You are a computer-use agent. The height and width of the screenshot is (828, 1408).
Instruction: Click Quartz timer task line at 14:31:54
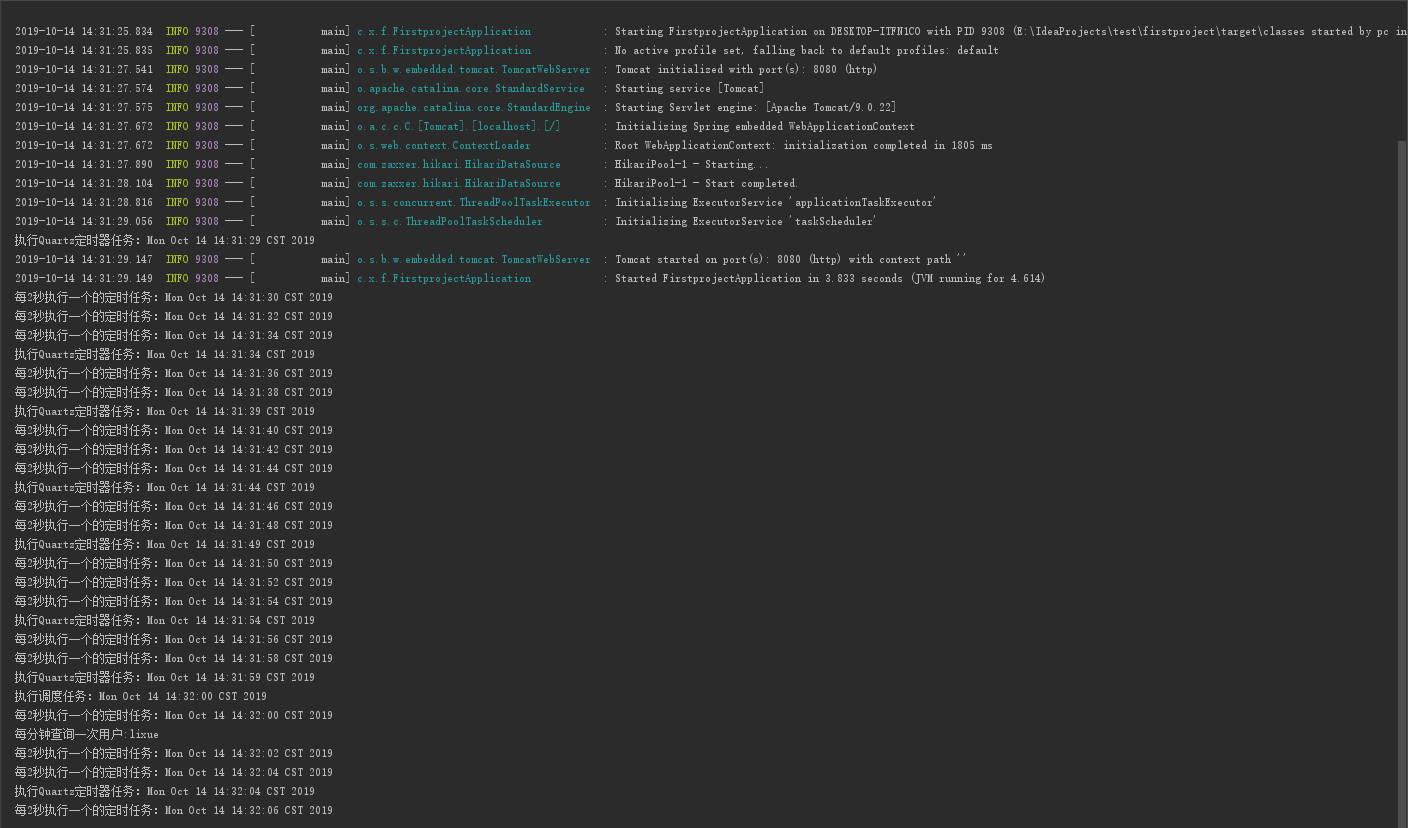tap(165, 621)
